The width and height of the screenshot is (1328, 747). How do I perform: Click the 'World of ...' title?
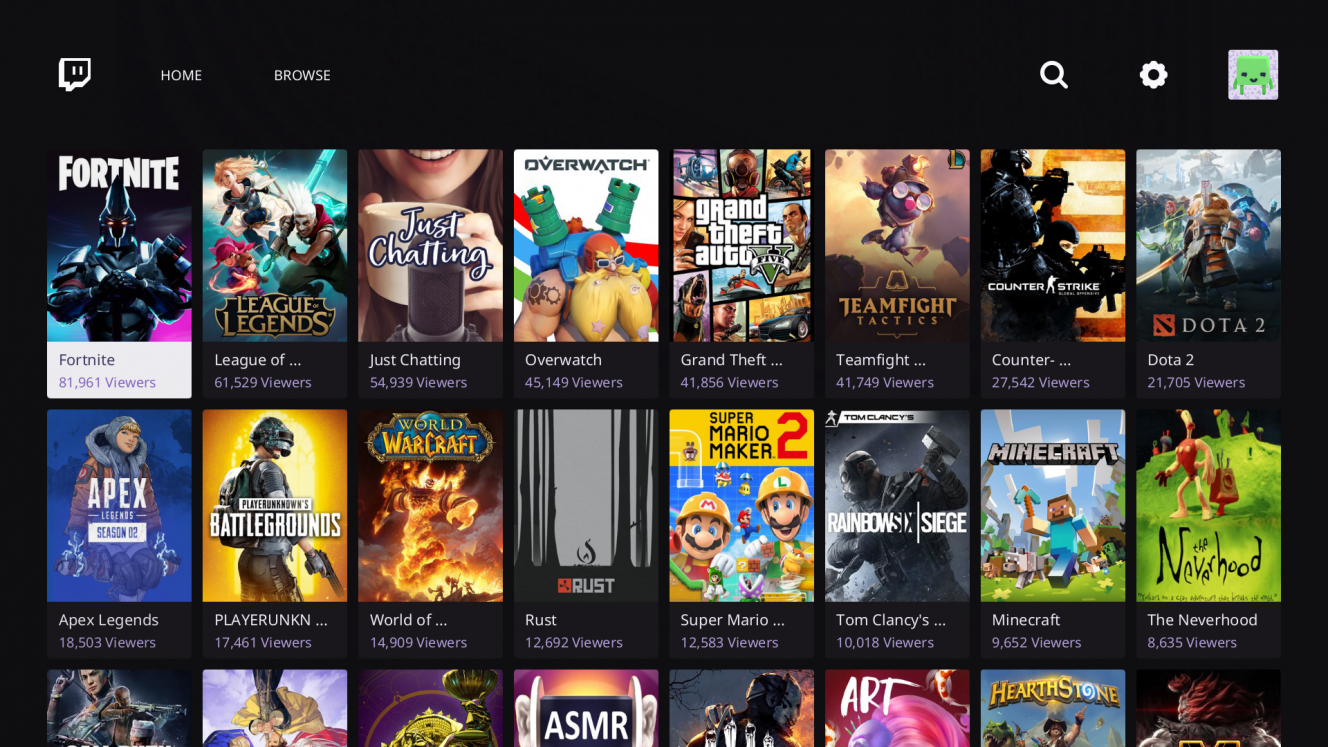tap(408, 620)
